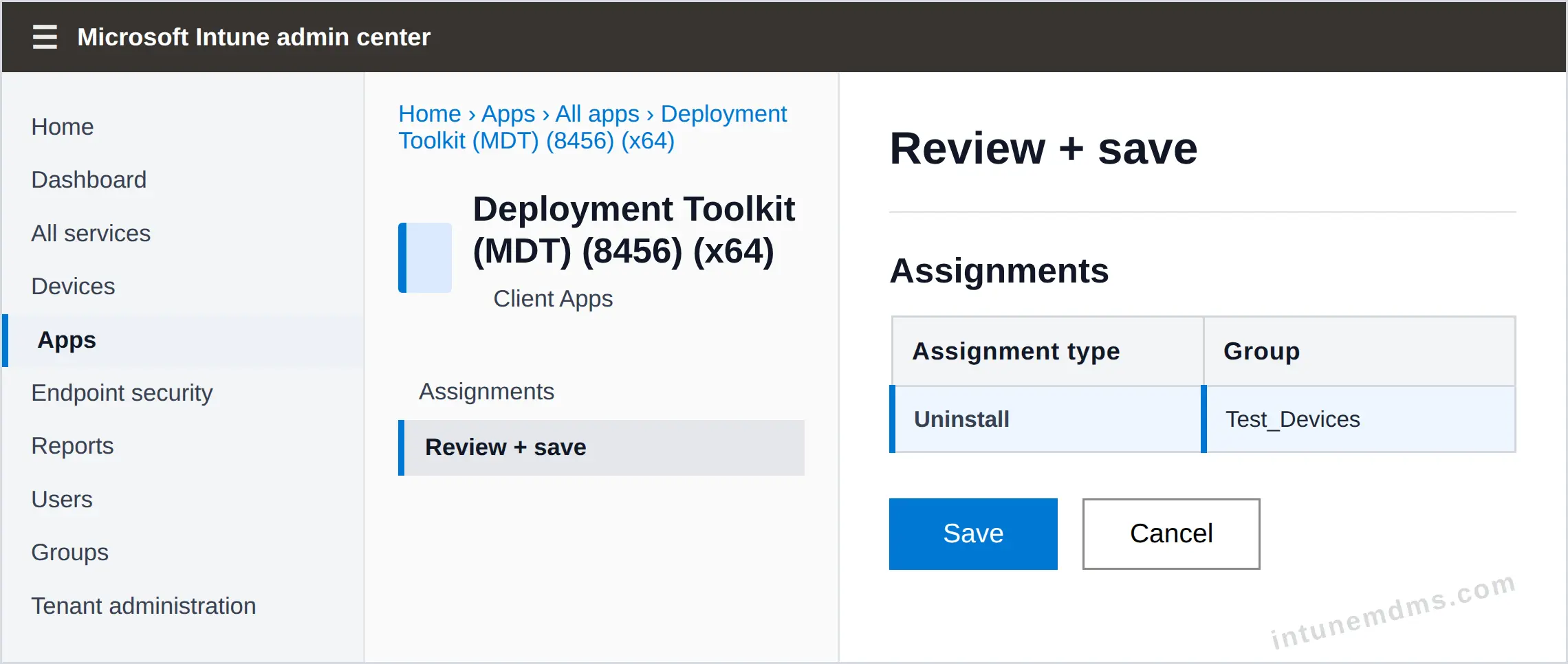Screen dimensions: 1568x664
Task: Select the Test_Devices group cell
Action: click(x=1359, y=419)
